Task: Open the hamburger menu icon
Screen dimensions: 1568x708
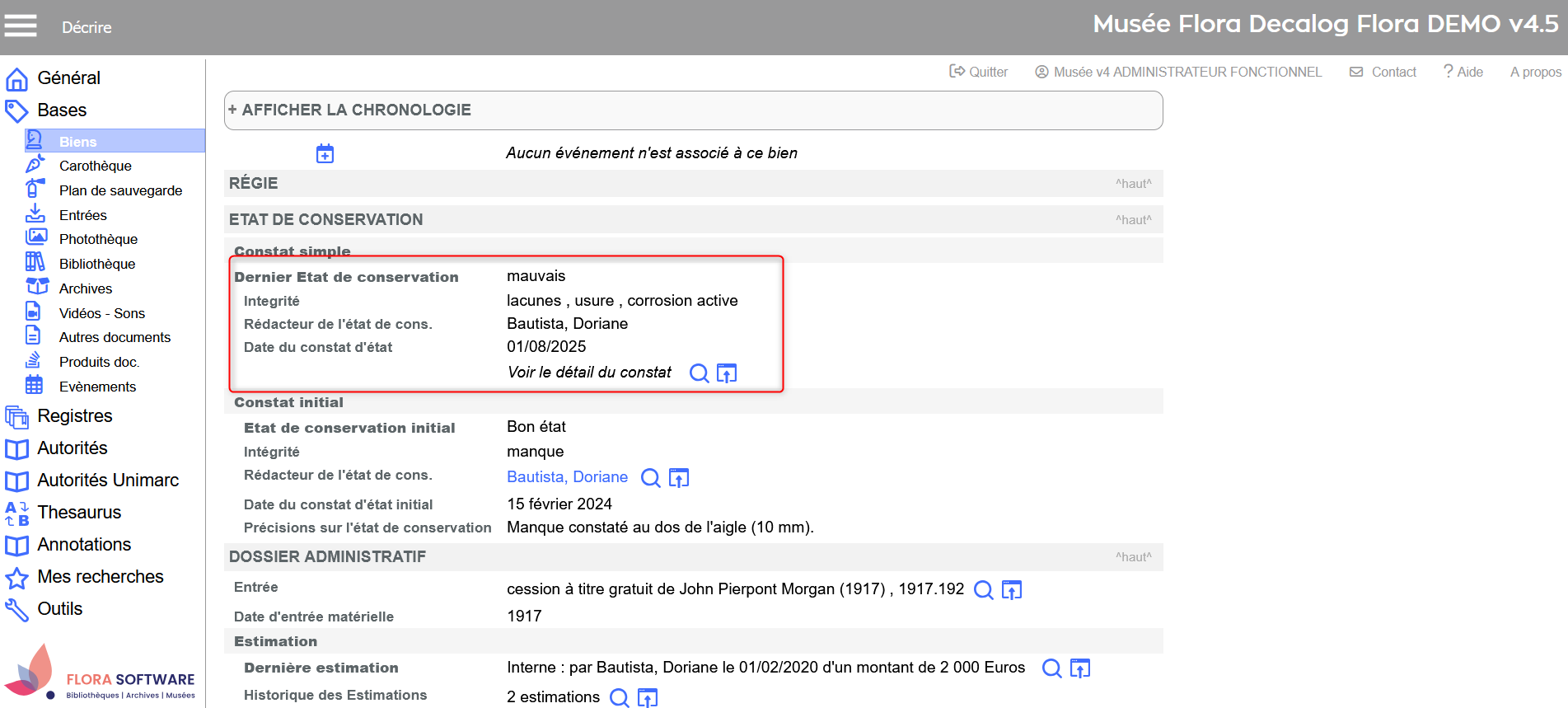Action: tap(21, 26)
